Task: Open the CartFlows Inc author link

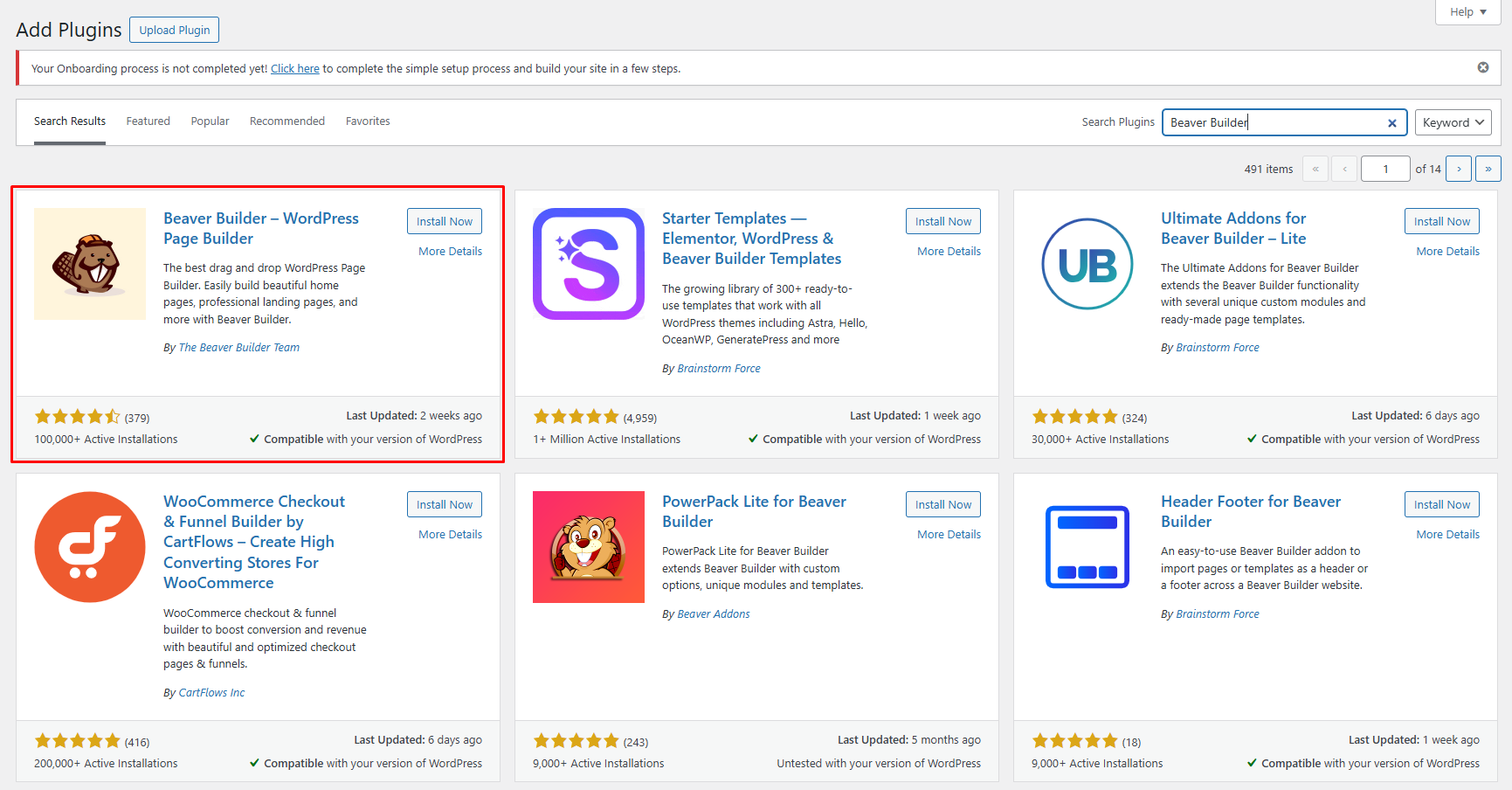Action: (x=211, y=693)
